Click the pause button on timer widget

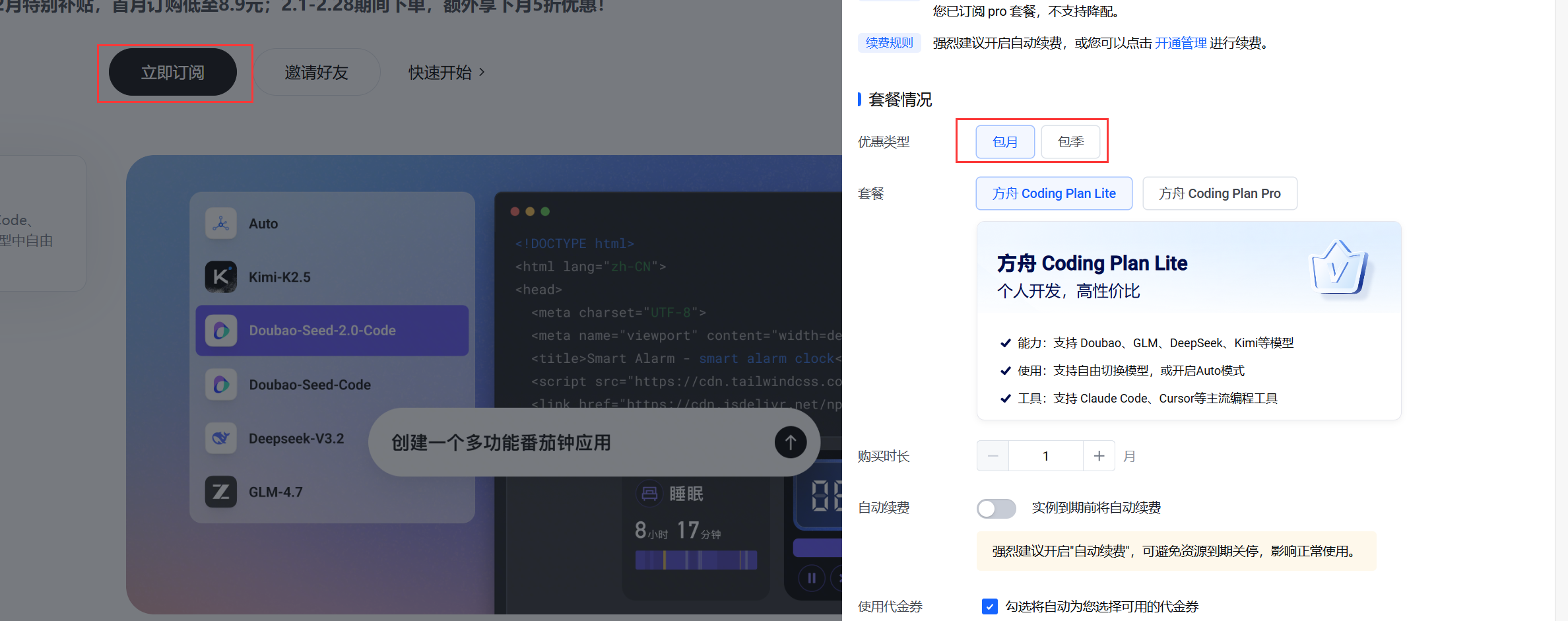[812, 578]
